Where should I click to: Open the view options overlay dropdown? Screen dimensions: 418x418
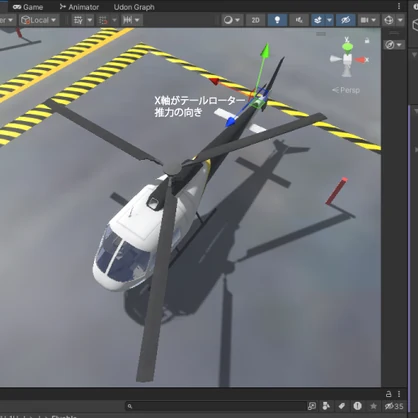(x=394, y=45)
